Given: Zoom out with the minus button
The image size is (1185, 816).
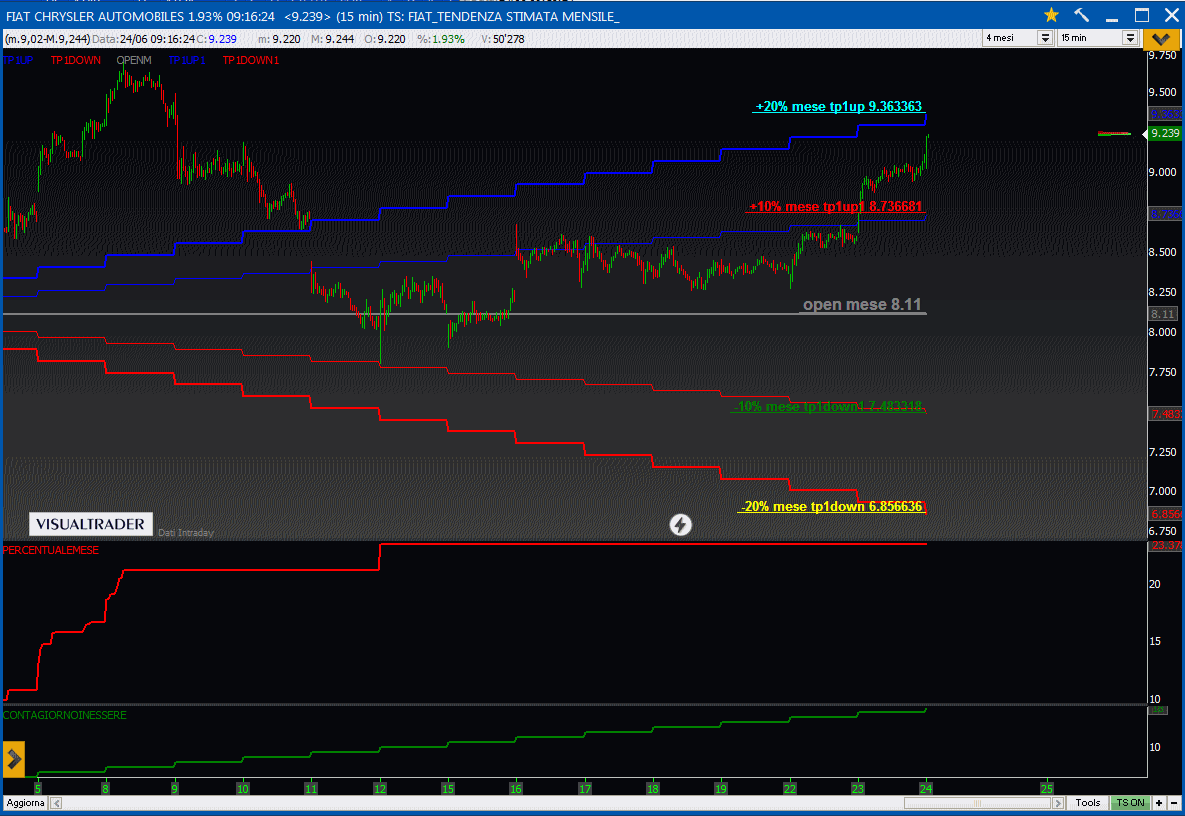Looking at the screenshot, I should 1174,802.
